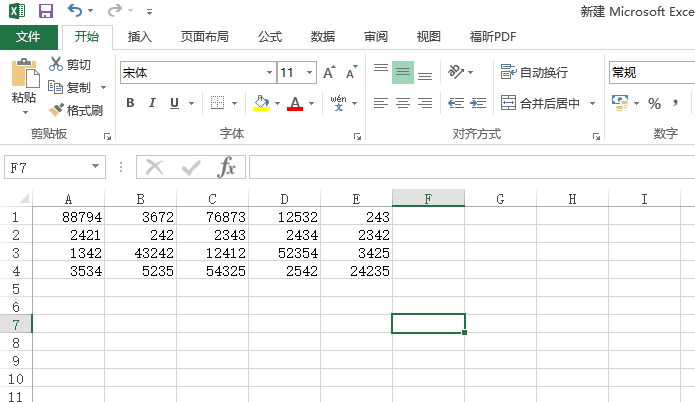
Task: Click the insert function fx icon
Action: [x=227, y=167]
